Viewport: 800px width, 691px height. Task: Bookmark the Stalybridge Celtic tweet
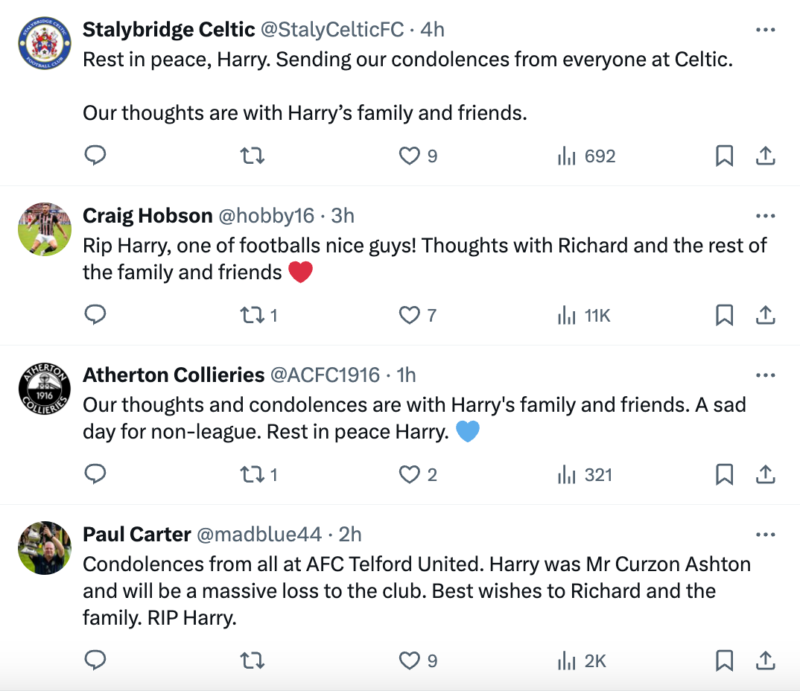[x=724, y=156]
